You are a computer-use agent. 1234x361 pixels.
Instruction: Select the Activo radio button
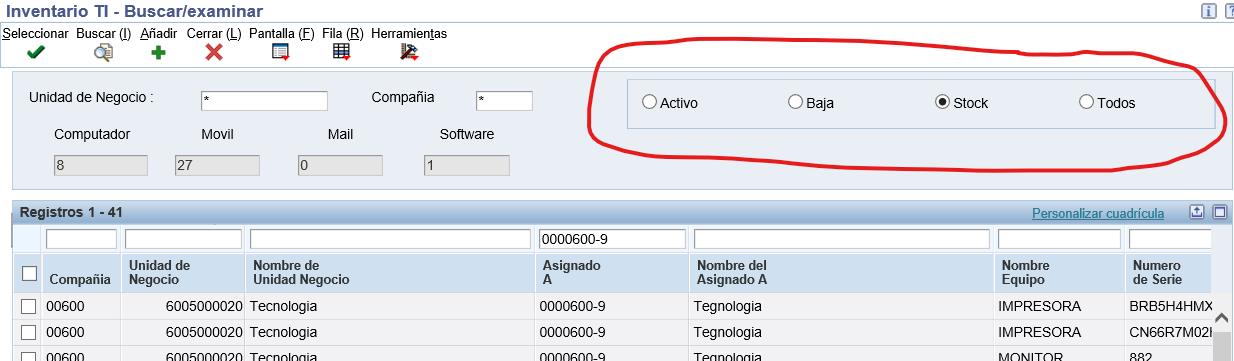click(649, 102)
